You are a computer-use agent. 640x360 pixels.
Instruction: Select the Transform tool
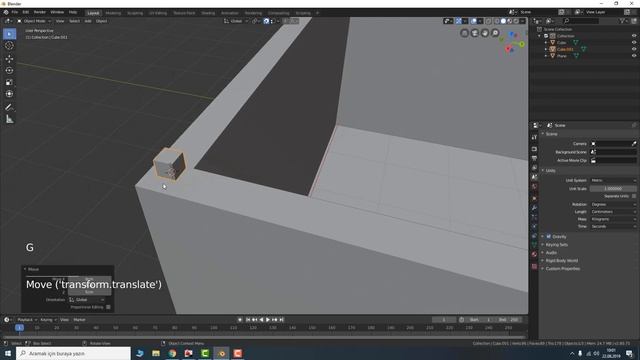9,94
